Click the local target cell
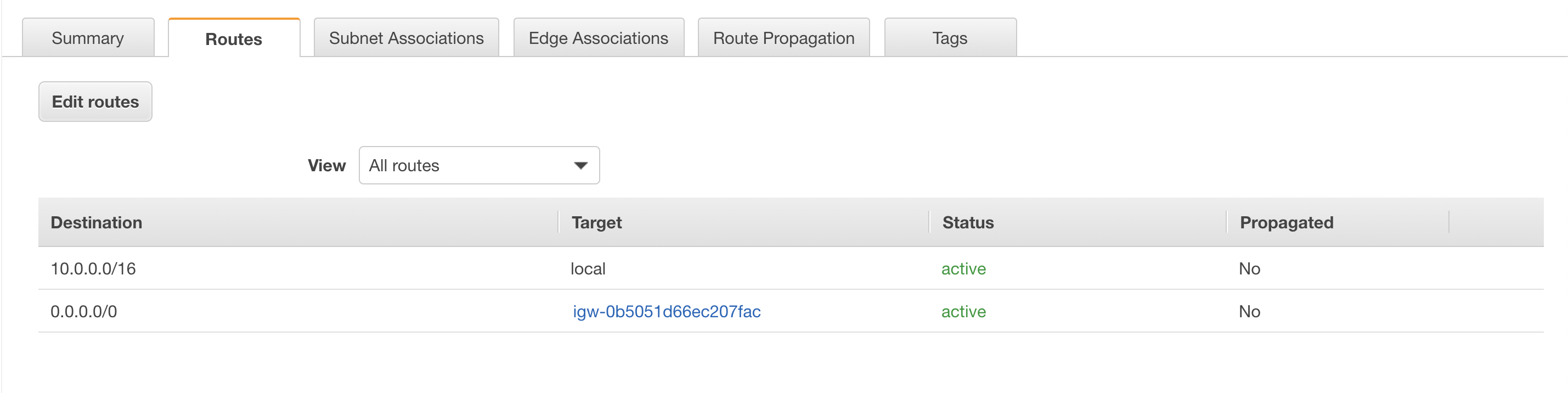 588,269
